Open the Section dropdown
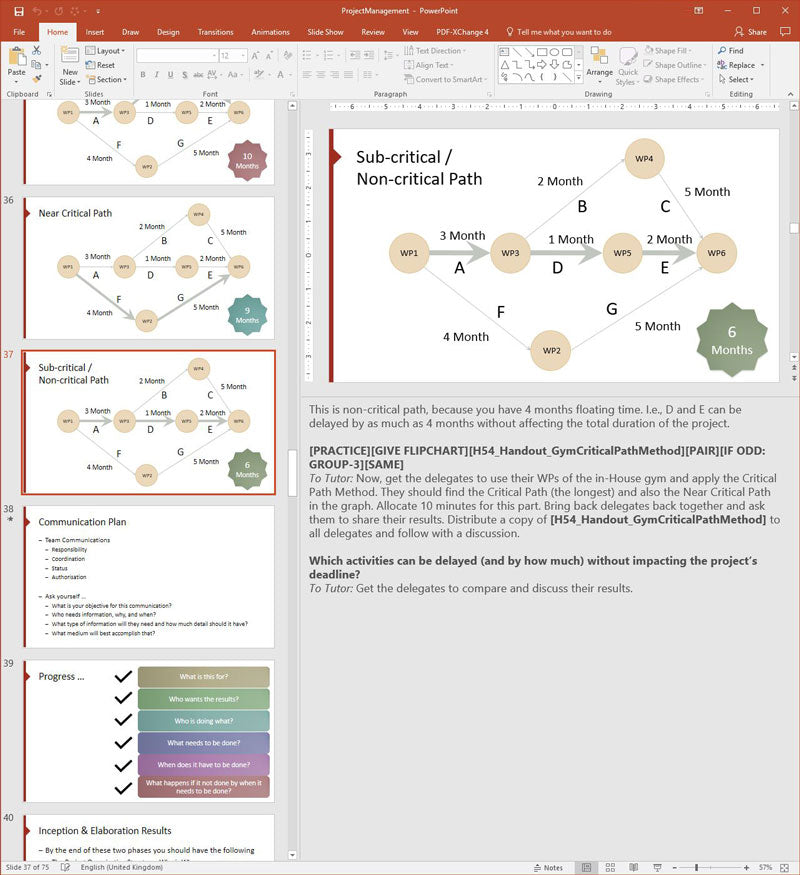 tap(107, 79)
